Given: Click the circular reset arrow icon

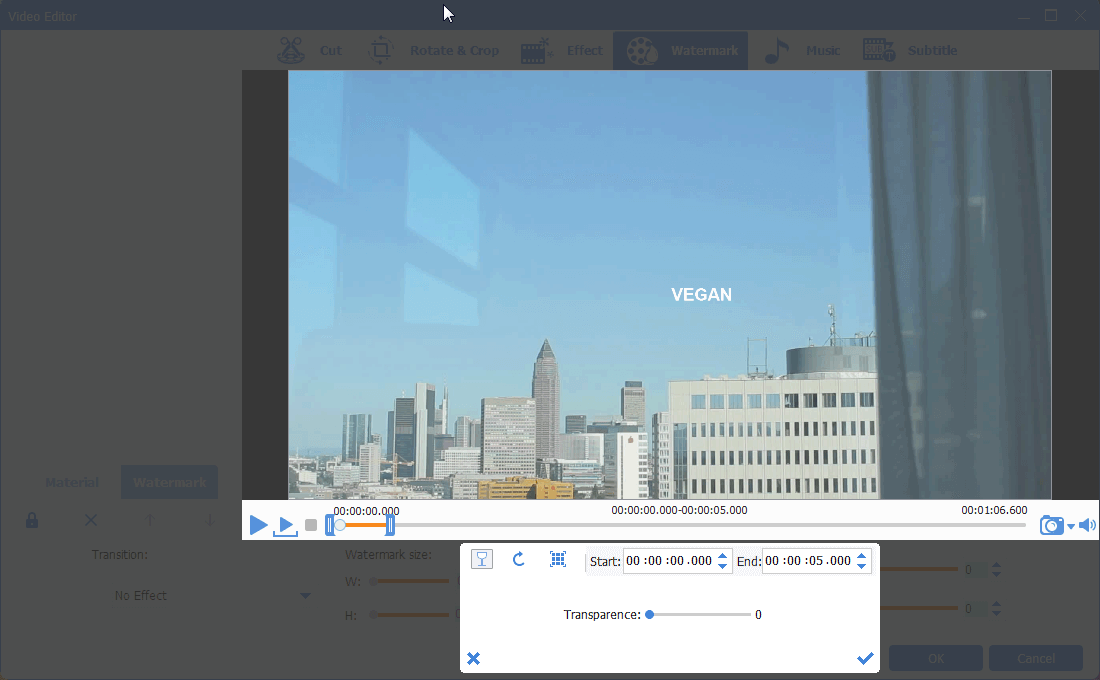Looking at the screenshot, I should point(519,560).
